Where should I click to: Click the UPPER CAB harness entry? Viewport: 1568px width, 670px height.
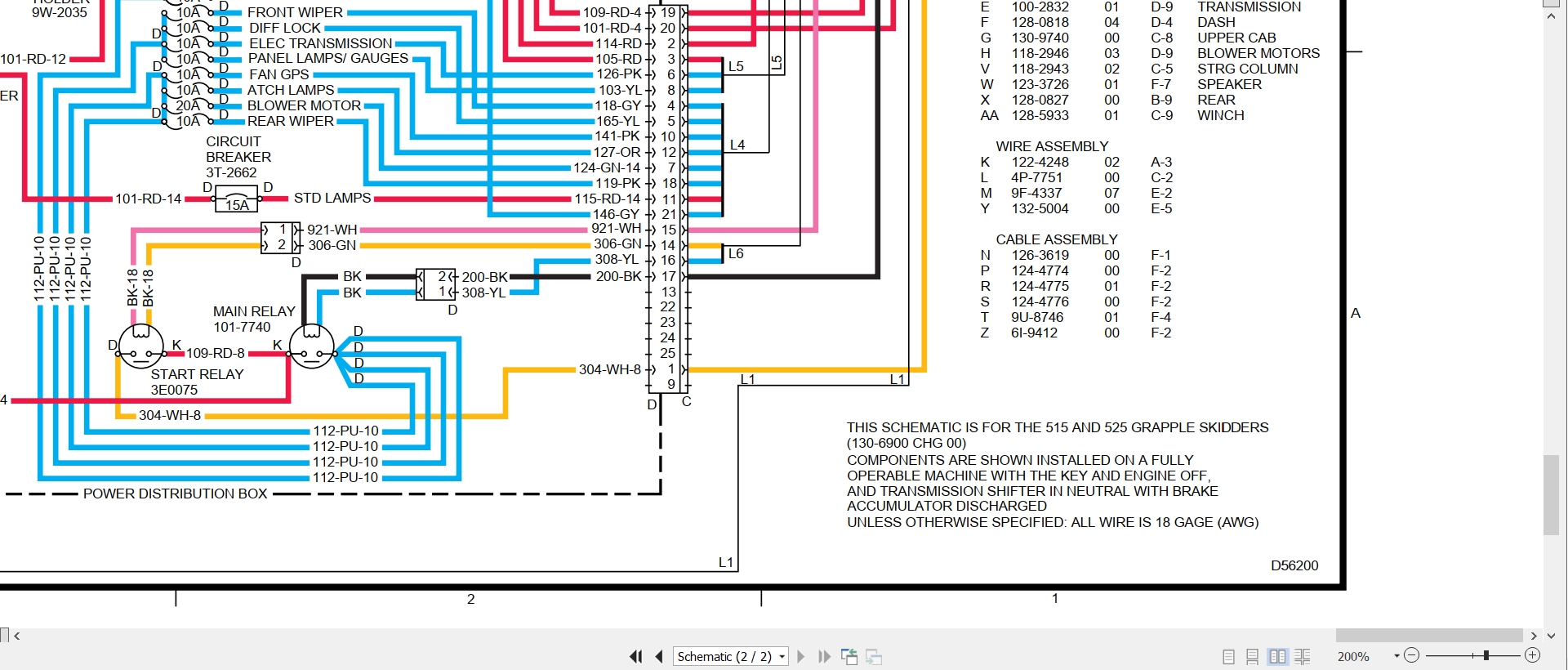[1236, 38]
